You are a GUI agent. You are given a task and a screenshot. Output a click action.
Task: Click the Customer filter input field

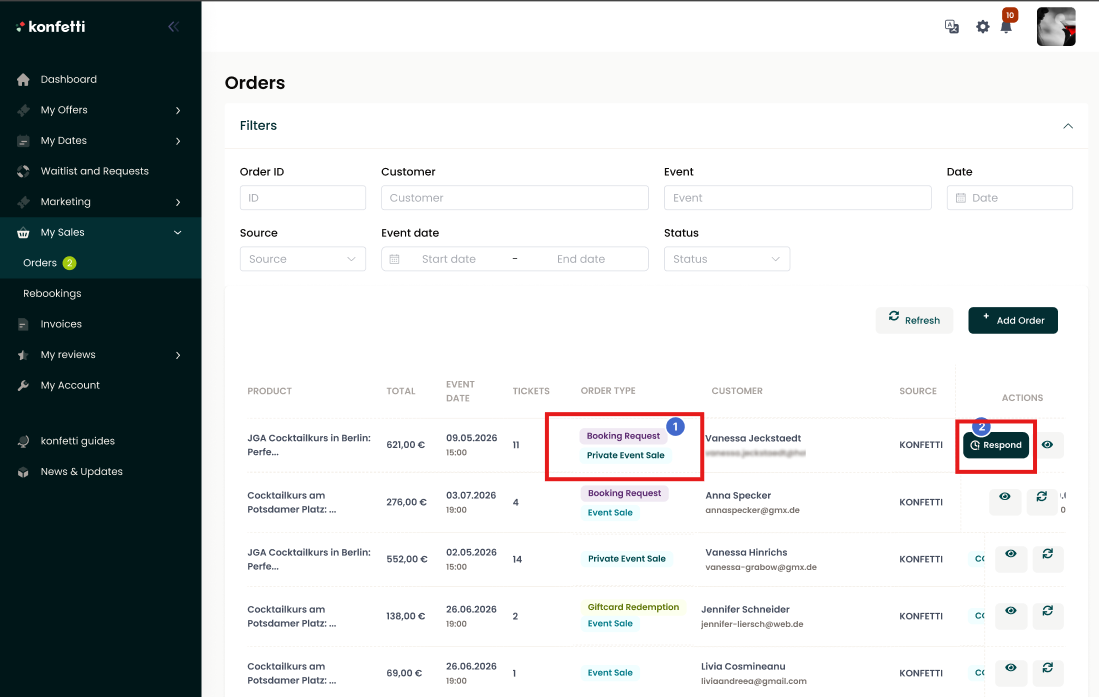click(x=514, y=198)
